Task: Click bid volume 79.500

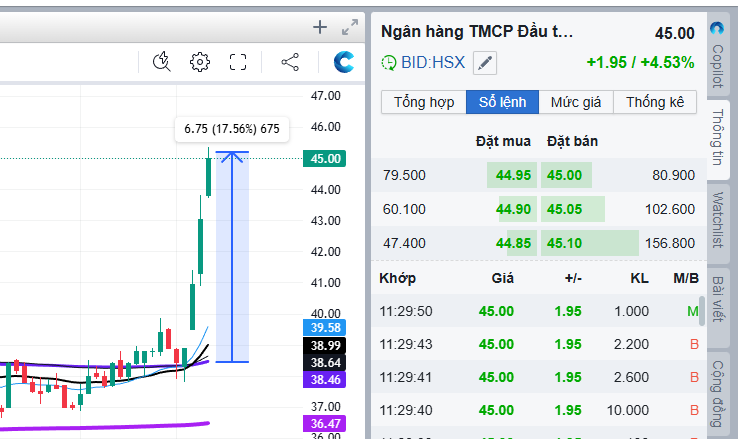Action: [404, 175]
